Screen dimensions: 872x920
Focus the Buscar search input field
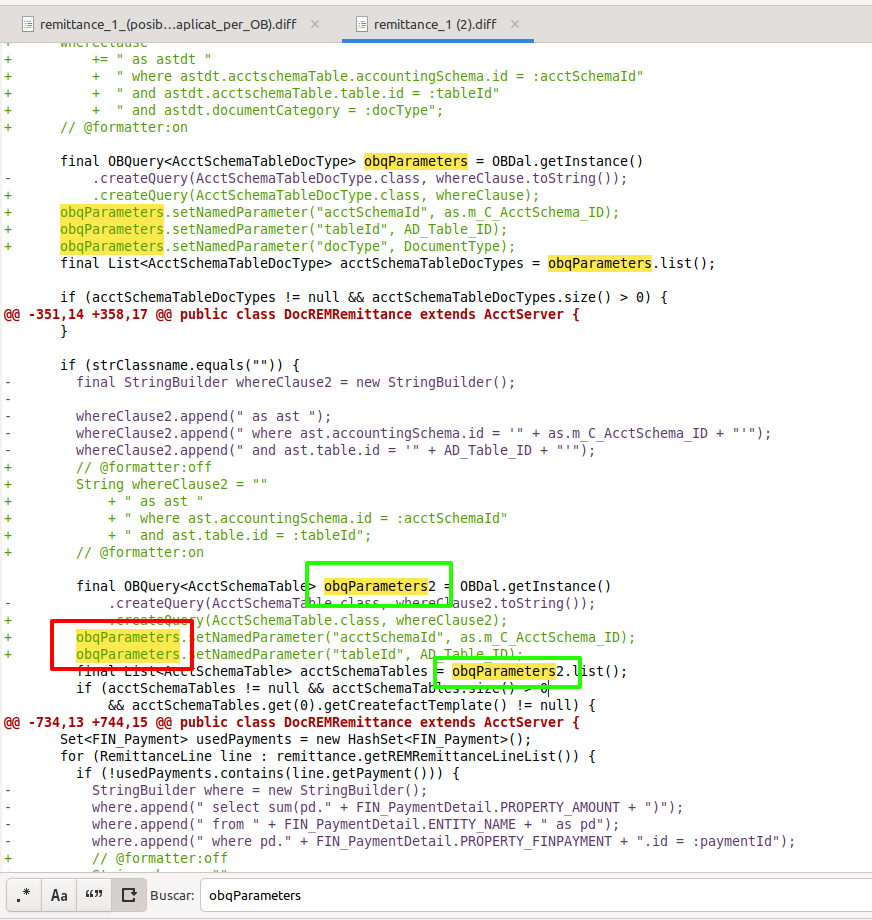(x=530, y=895)
